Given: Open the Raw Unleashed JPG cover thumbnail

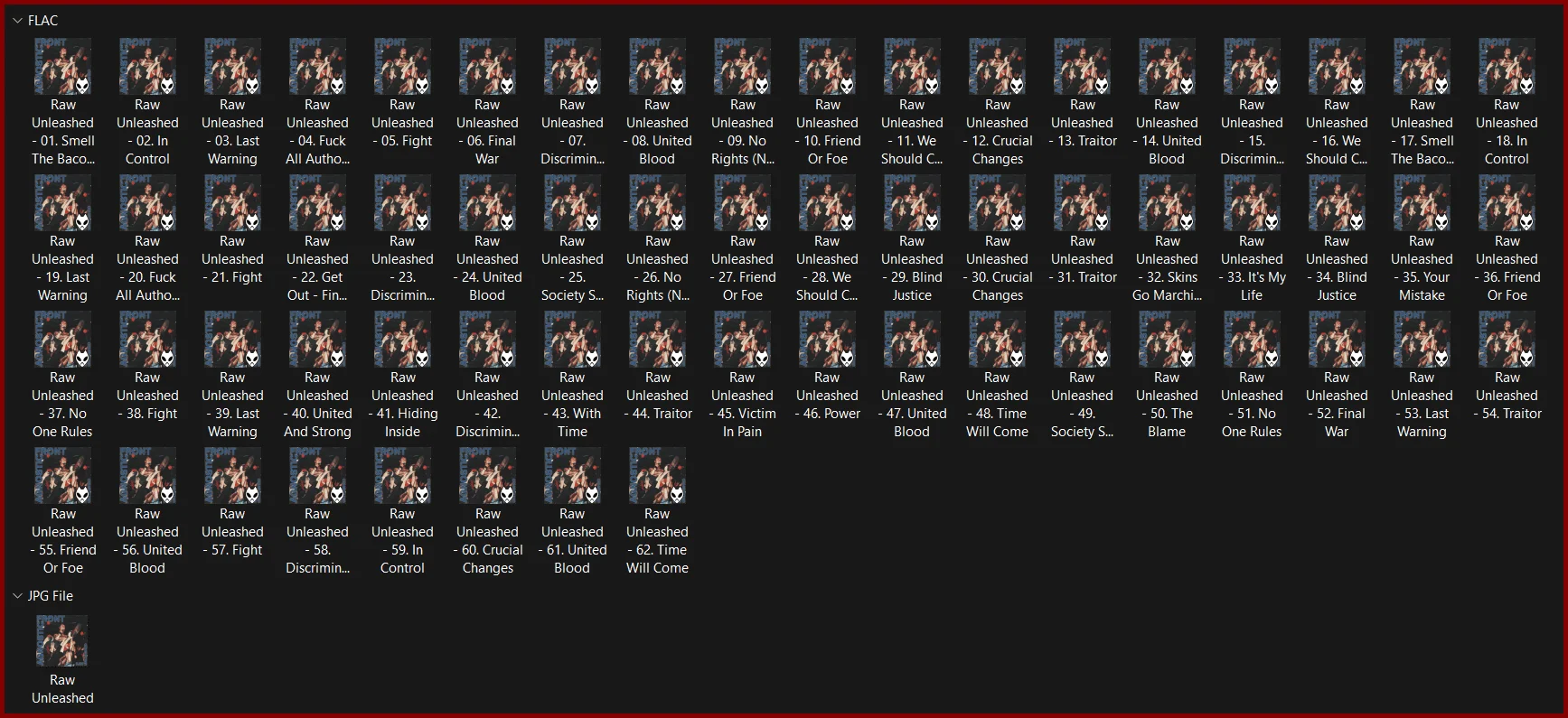Looking at the screenshot, I should 62,640.
